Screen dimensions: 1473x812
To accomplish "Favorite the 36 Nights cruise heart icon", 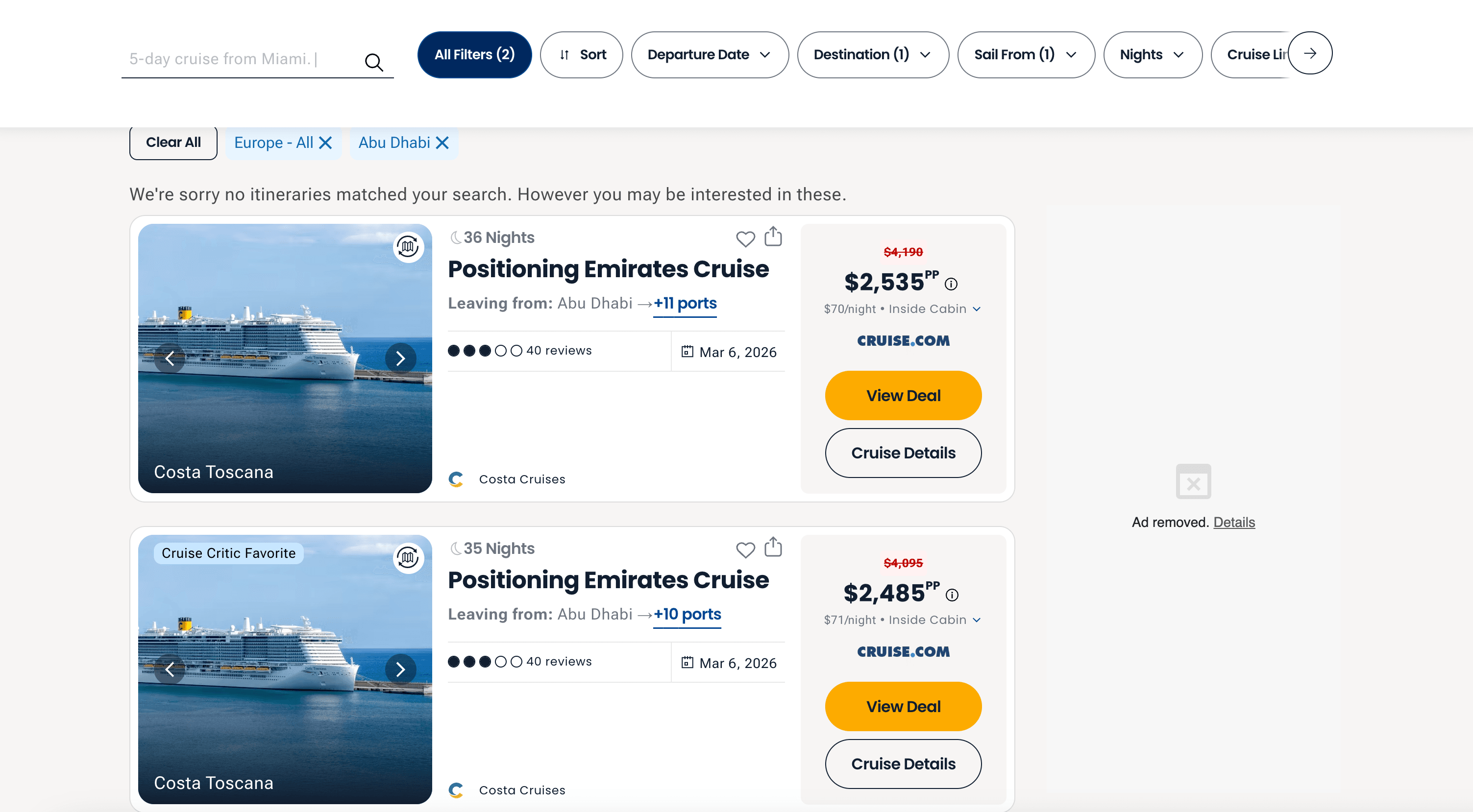I will point(745,239).
